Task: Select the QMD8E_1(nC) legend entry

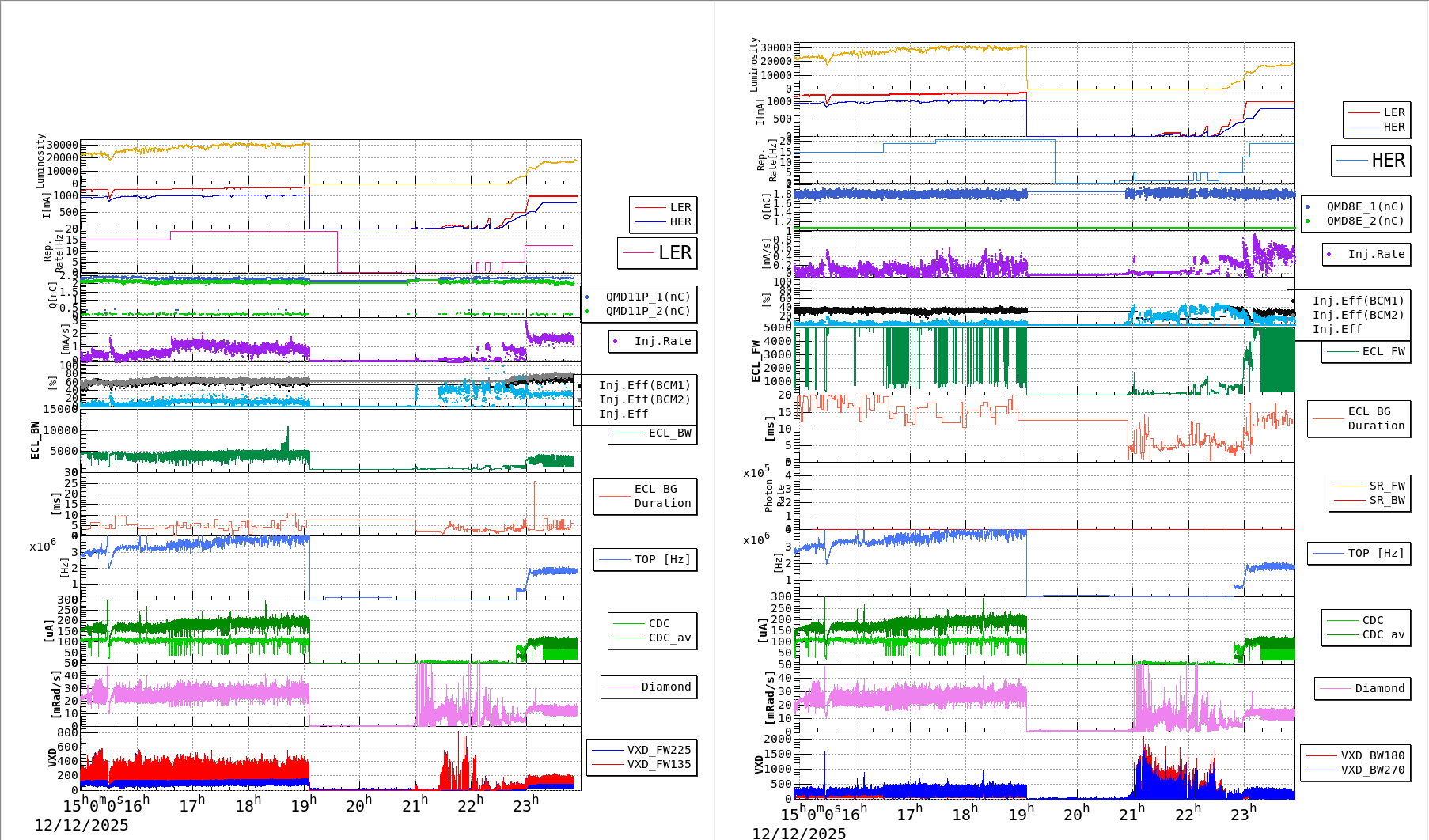Action: point(1365,206)
